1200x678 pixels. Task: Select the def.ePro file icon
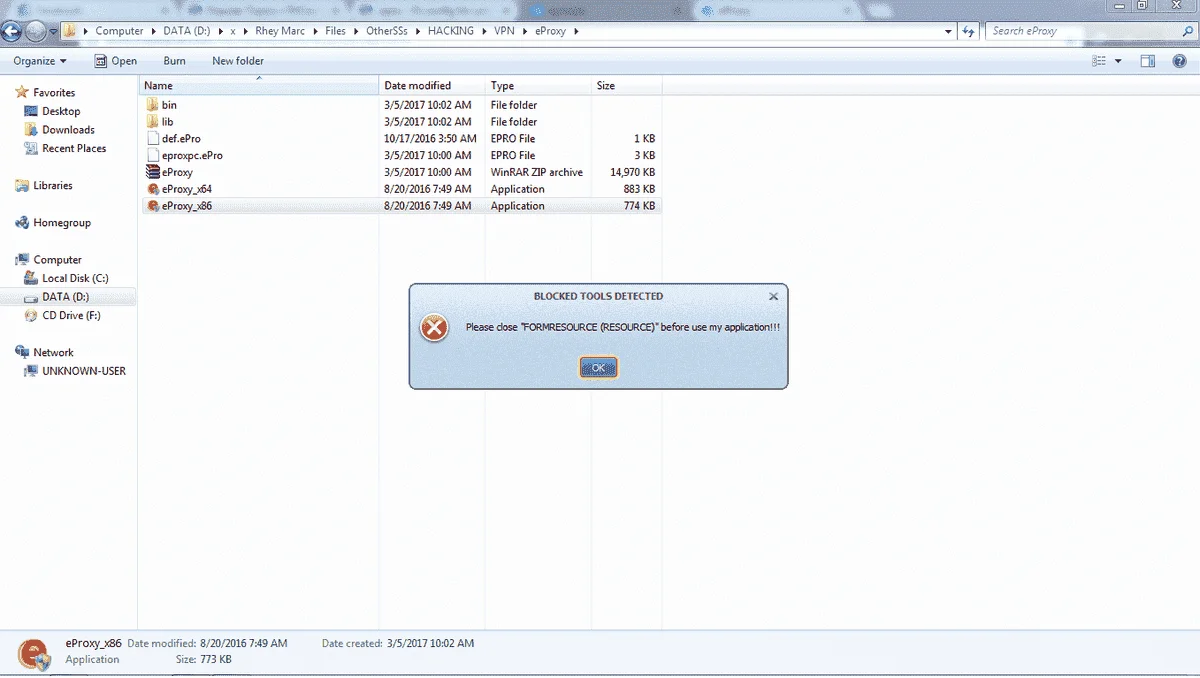click(x=152, y=139)
